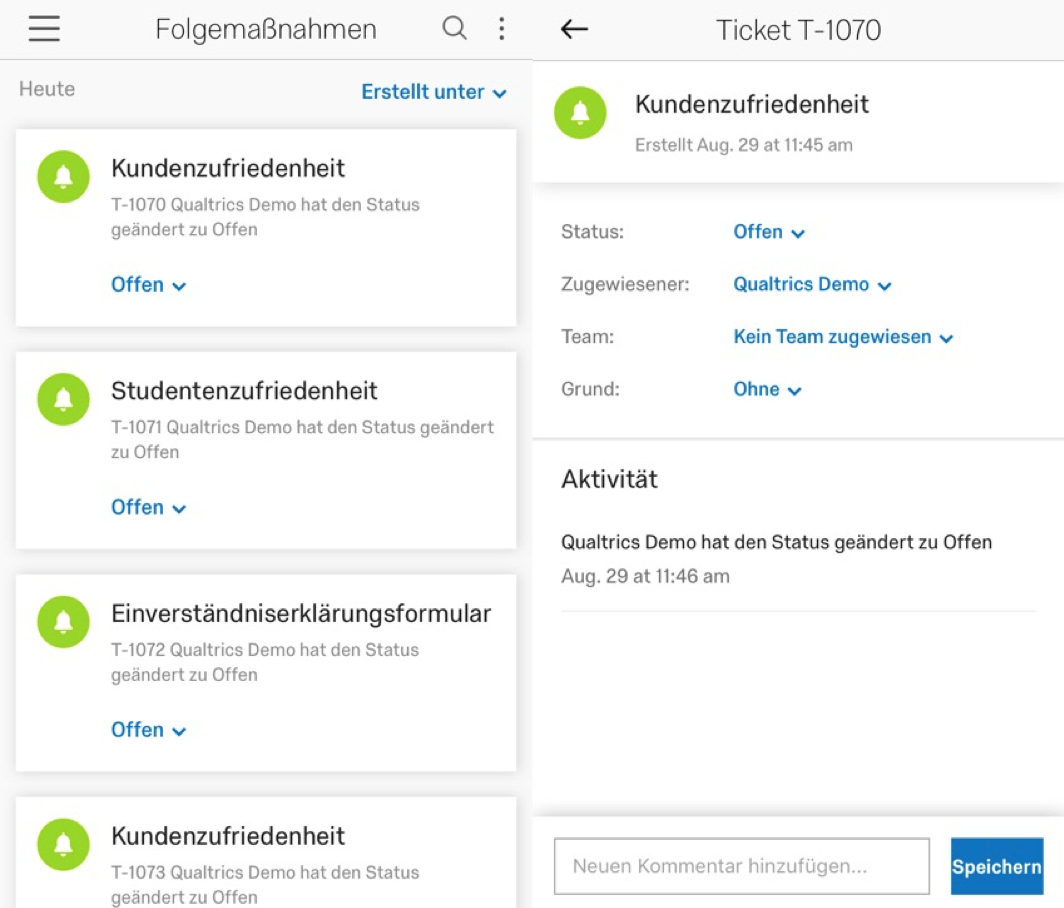Screen dimensions: 1064x908
Task: Open the 'Erstellt unter' sort dropdown
Action: [434, 92]
